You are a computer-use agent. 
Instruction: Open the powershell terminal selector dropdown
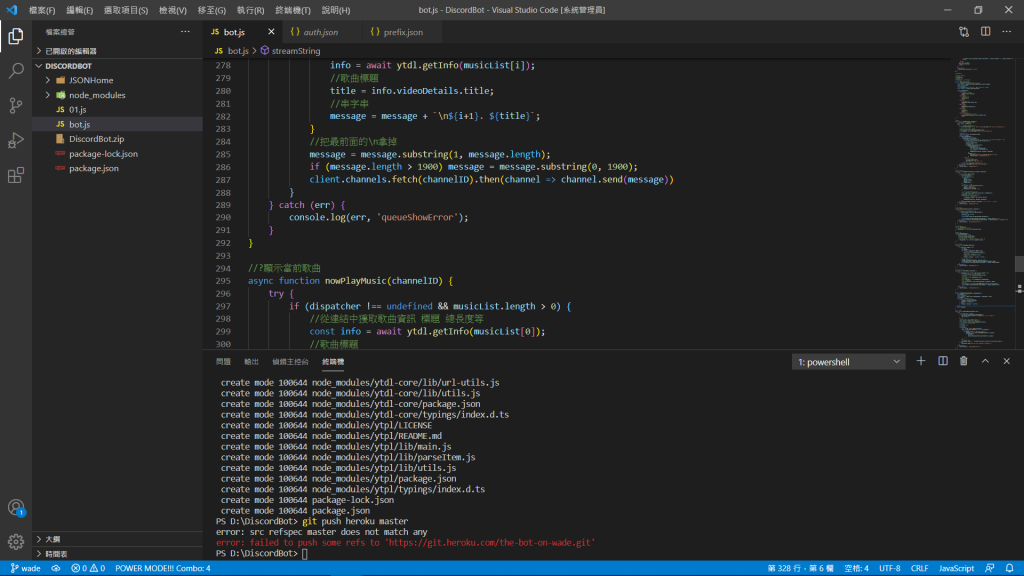(849, 361)
